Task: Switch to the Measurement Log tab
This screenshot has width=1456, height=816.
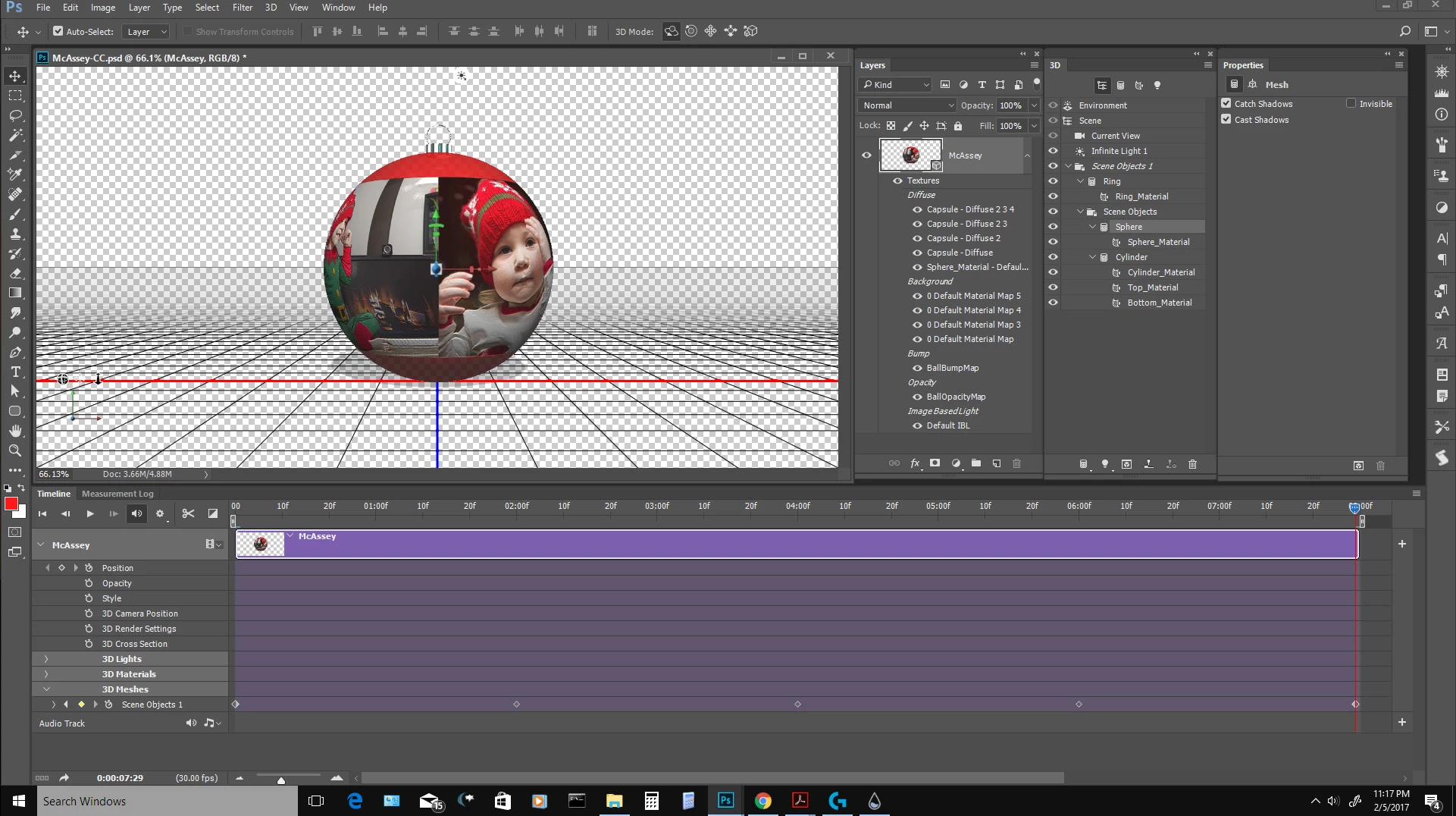Action: click(117, 494)
